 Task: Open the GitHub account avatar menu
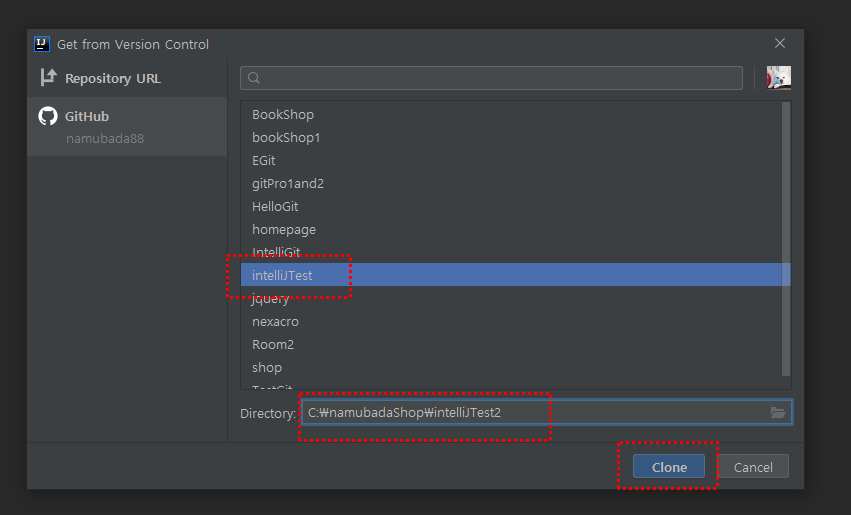(x=778, y=78)
